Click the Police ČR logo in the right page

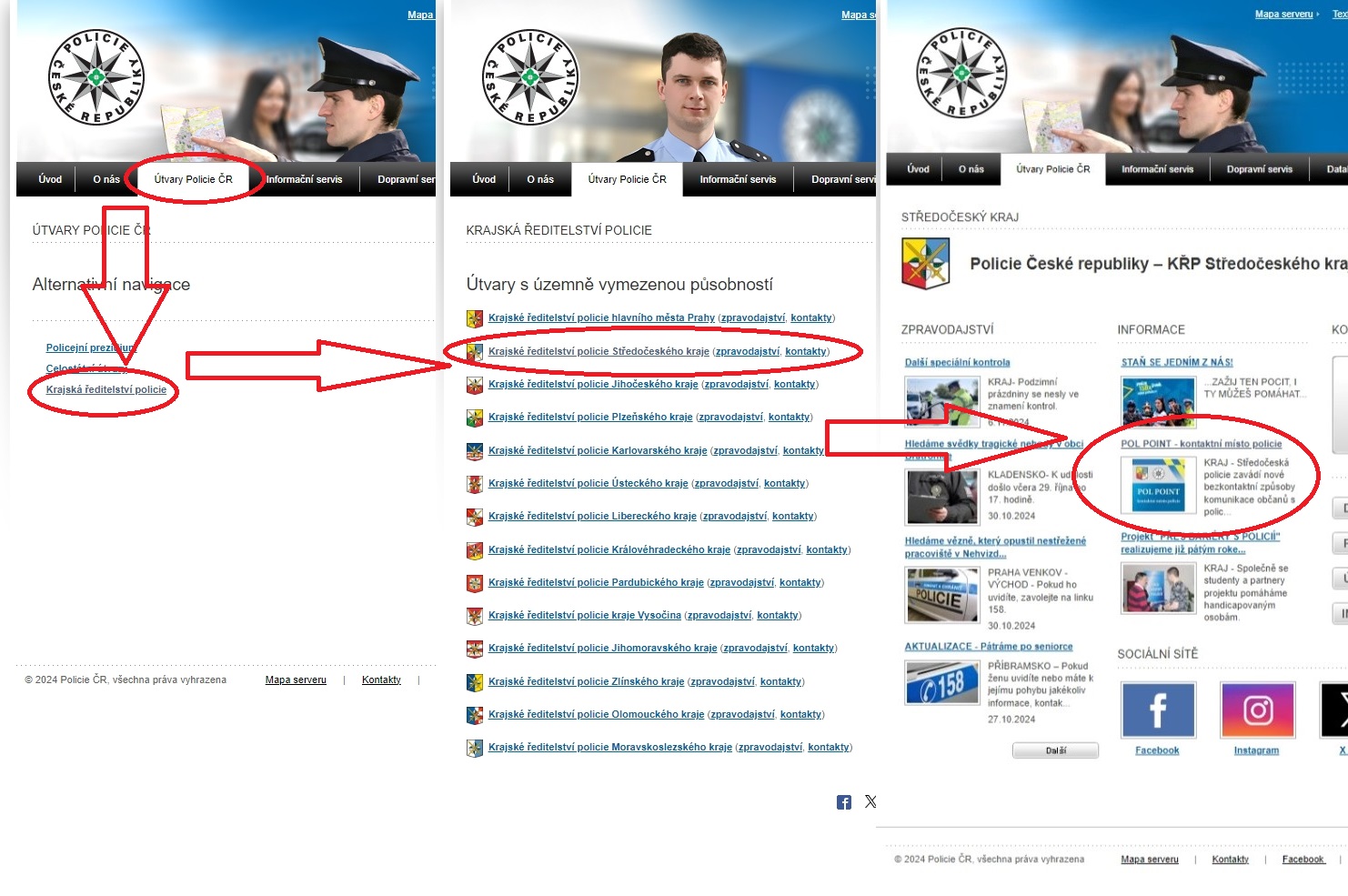pyautogui.click(x=961, y=72)
